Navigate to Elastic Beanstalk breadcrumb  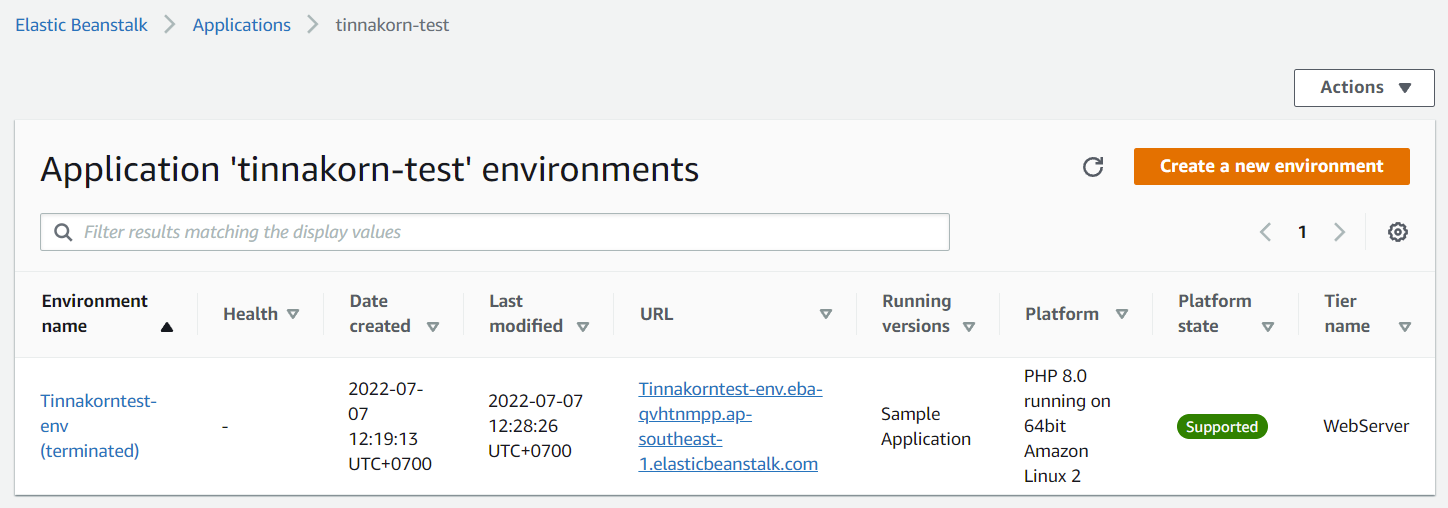[81, 25]
